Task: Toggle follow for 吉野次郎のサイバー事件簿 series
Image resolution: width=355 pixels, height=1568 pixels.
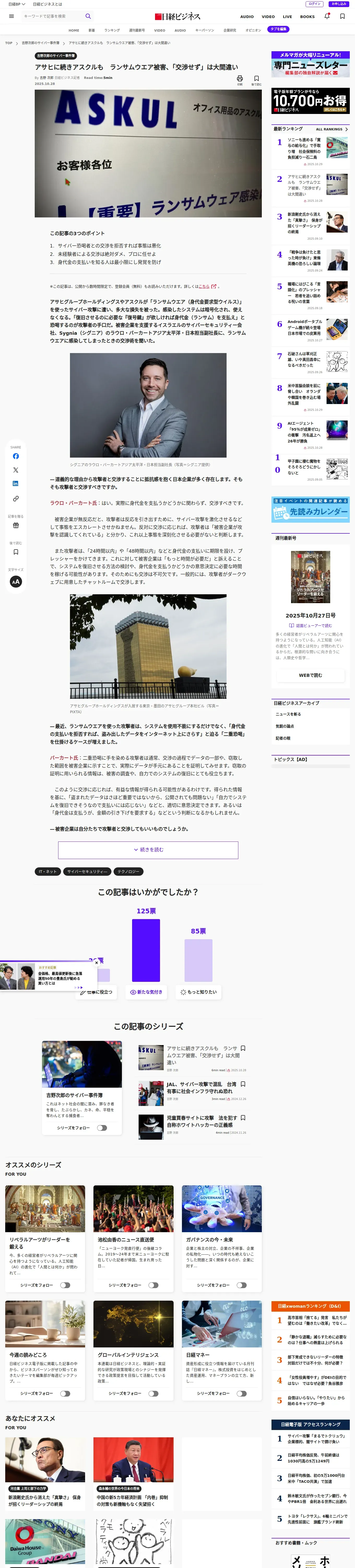Action: (102, 1128)
